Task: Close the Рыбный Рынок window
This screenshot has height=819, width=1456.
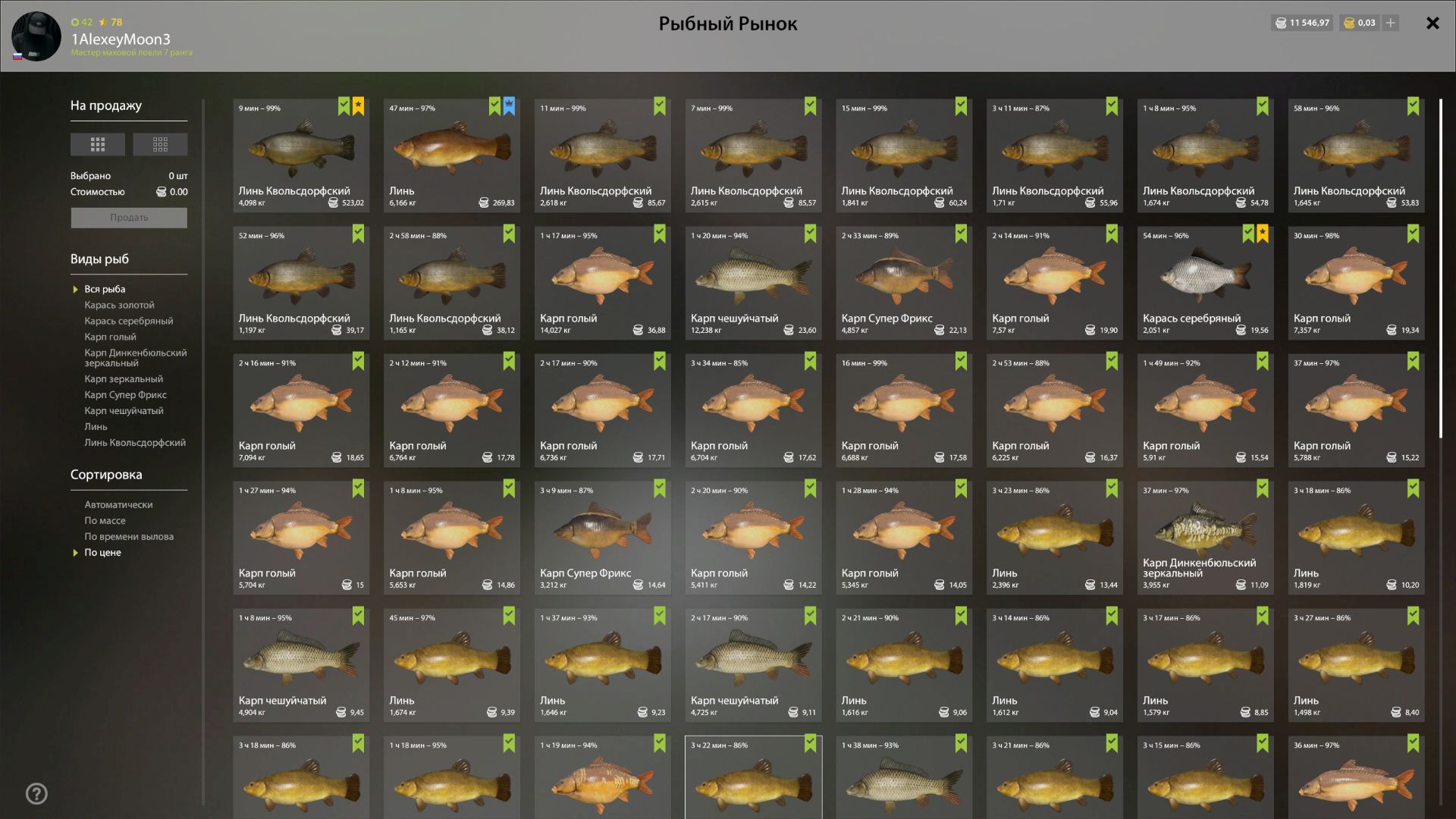Action: [x=1432, y=24]
